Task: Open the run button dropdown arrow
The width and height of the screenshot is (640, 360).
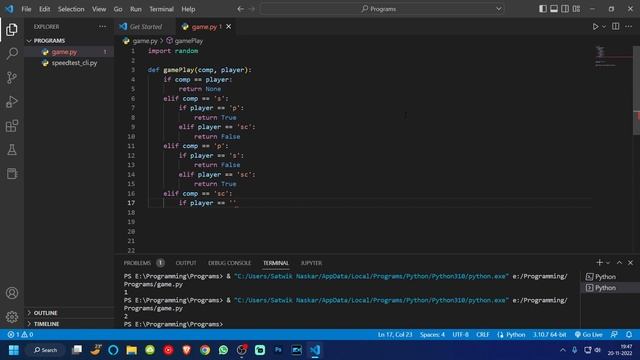Action: [x=604, y=27]
